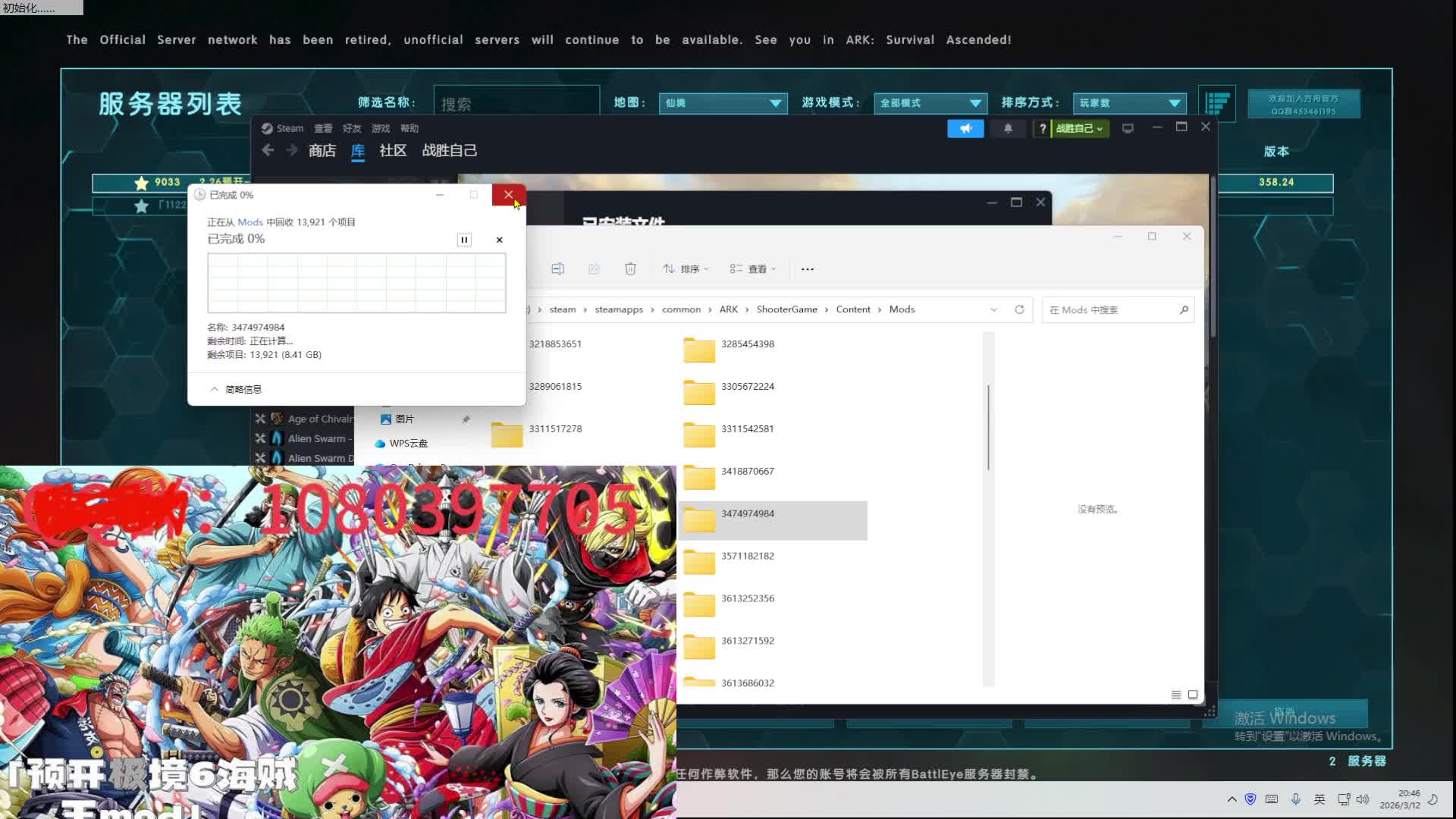Collapse the brief info section
The width and height of the screenshot is (1456, 819).
pos(235,389)
